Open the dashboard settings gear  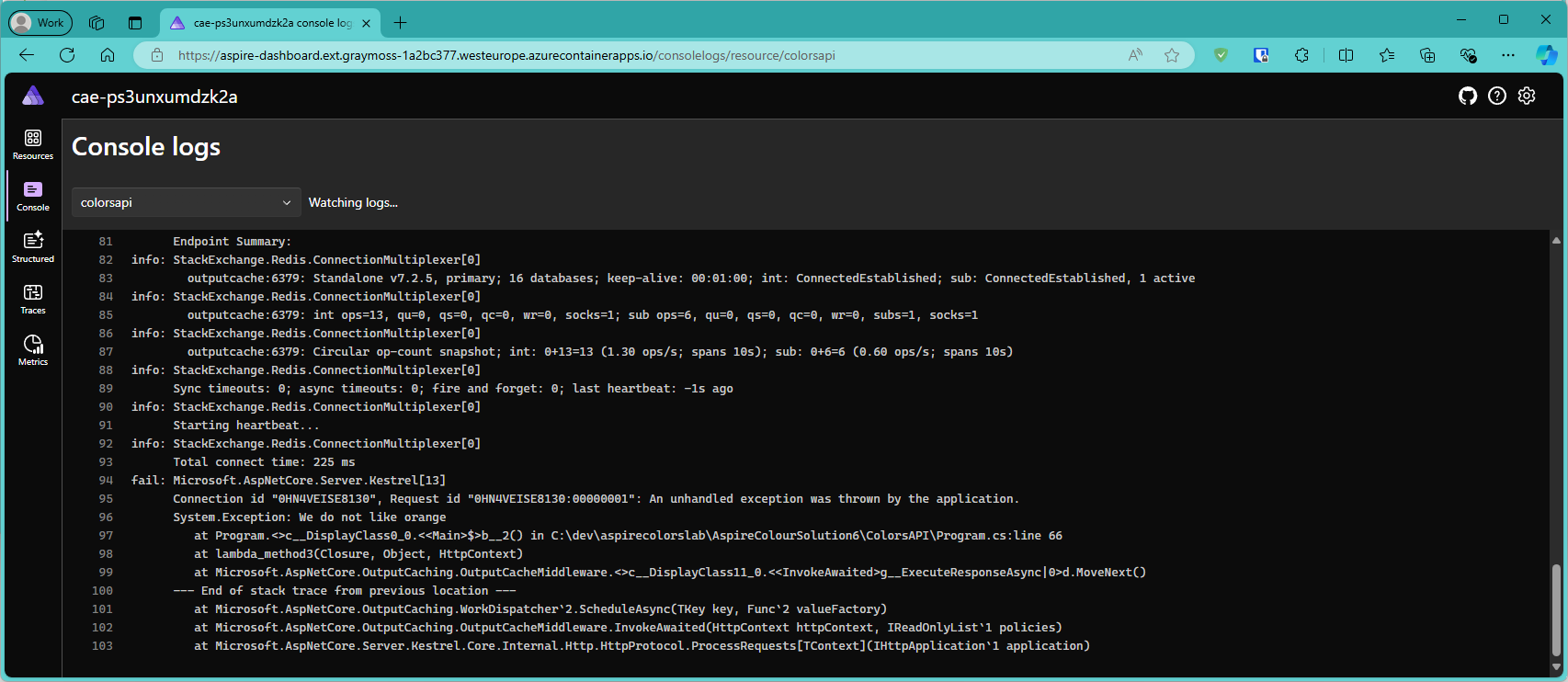click(1527, 97)
